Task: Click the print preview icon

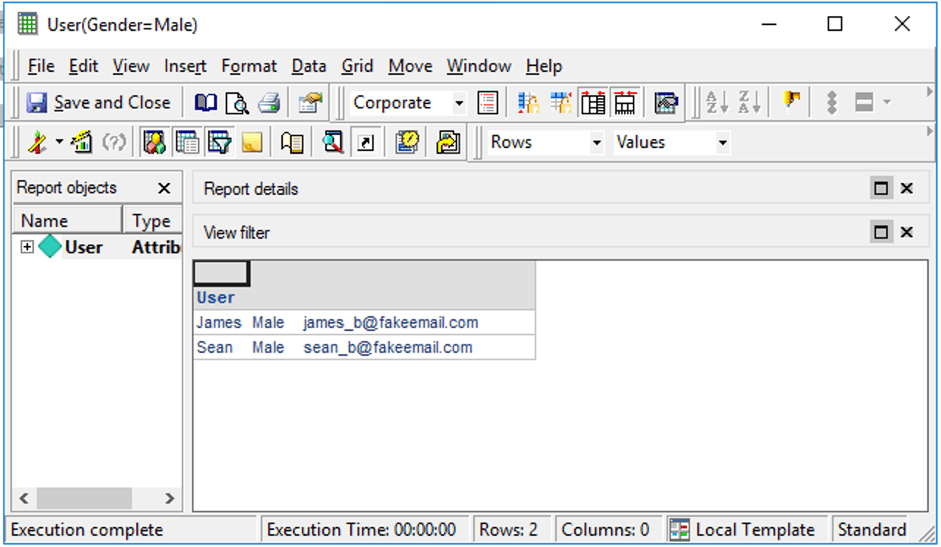Action: 237,103
